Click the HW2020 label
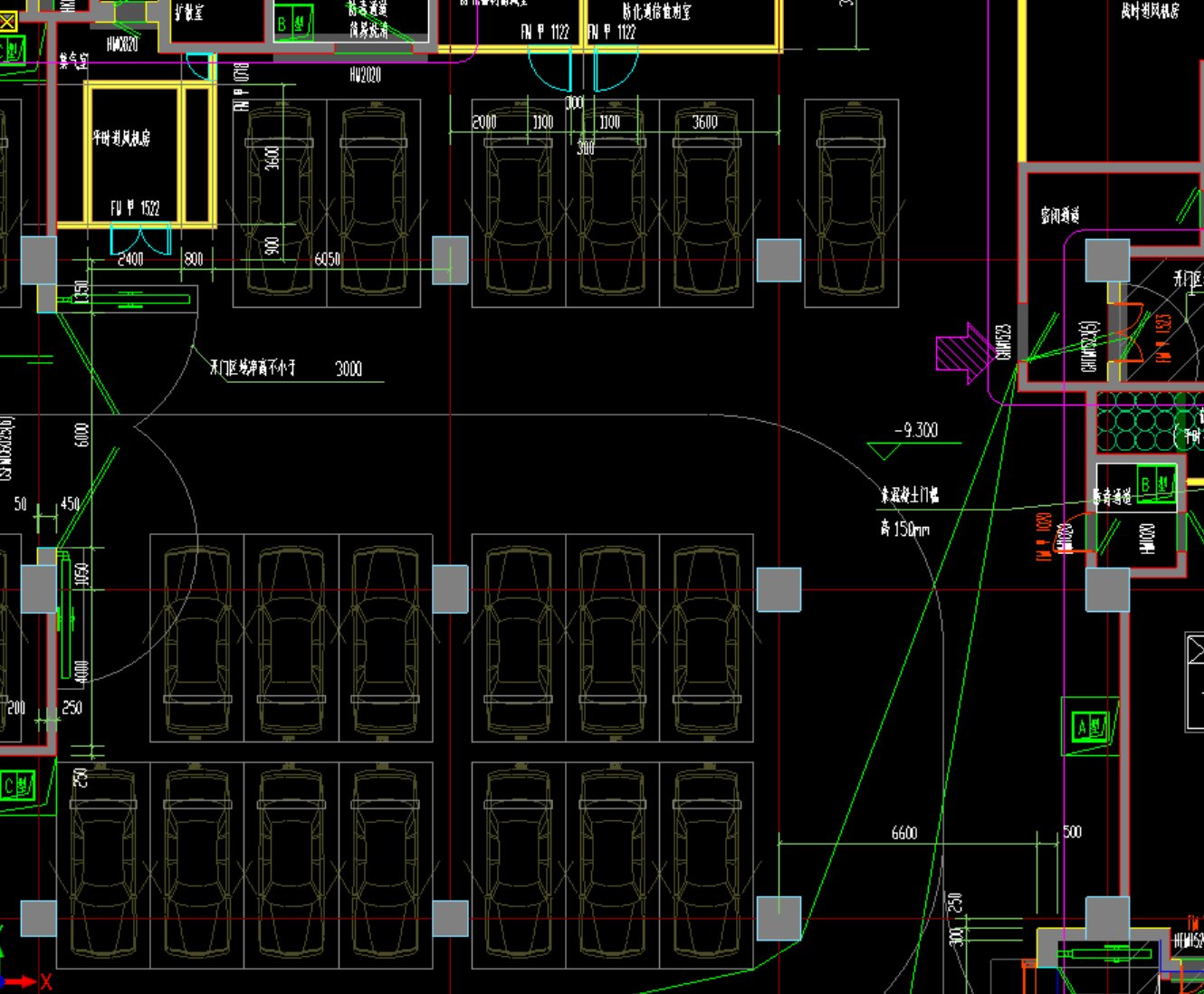 366,75
